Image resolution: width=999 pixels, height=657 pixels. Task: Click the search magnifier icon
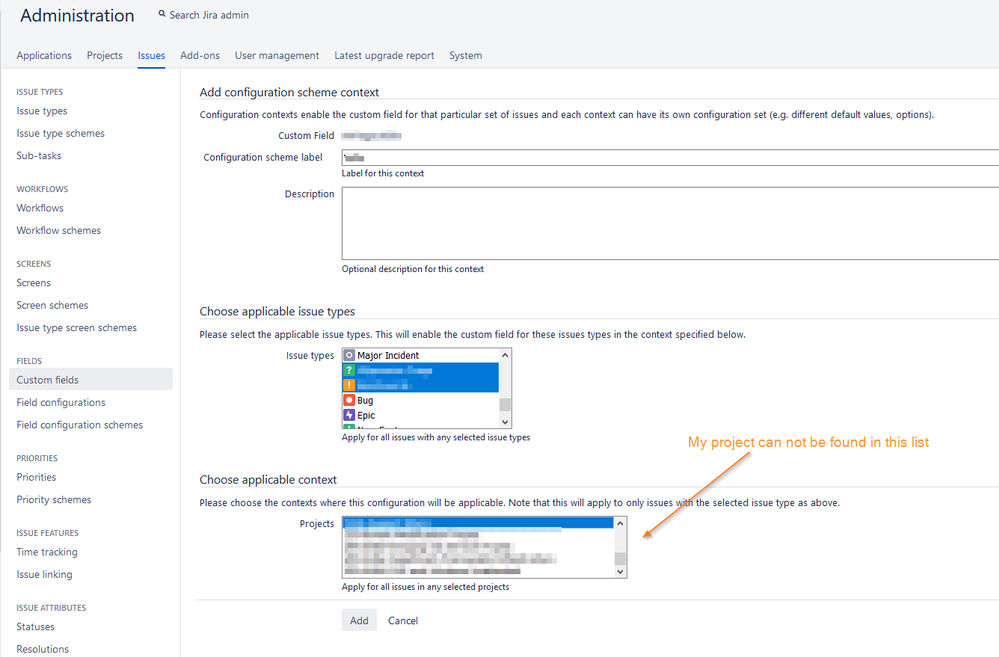tap(162, 13)
